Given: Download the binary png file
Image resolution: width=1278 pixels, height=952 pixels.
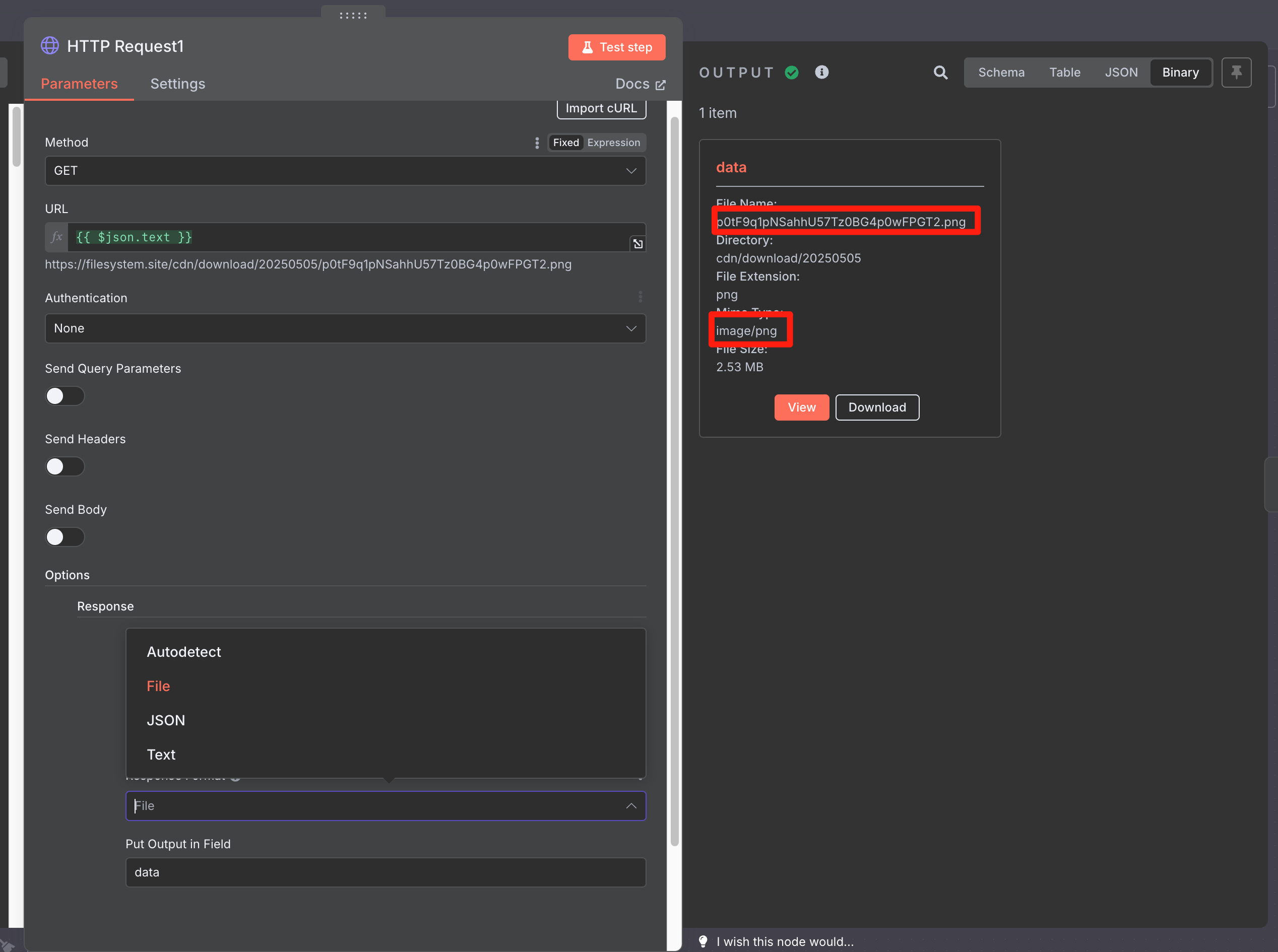Looking at the screenshot, I should point(877,407).
